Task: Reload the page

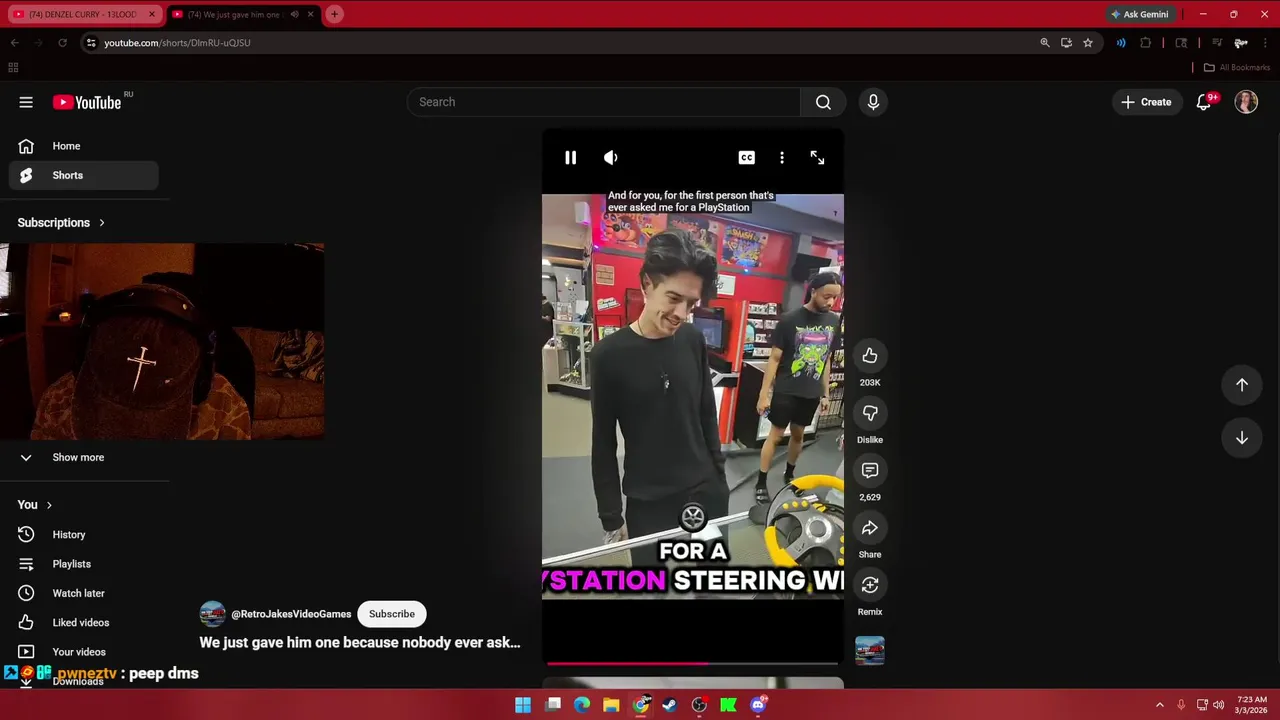Action: [62, 43]
